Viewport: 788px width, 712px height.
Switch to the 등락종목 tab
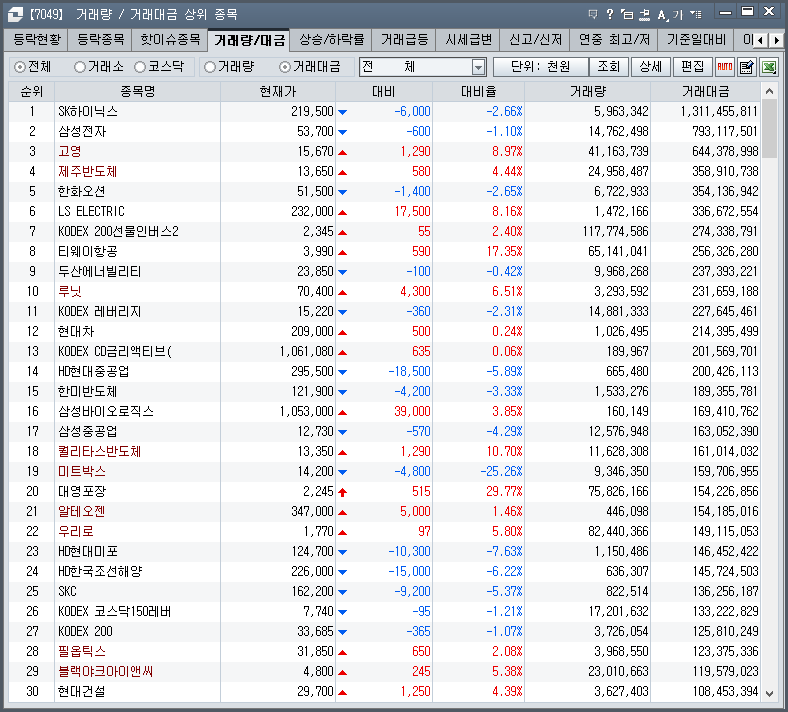100,40
